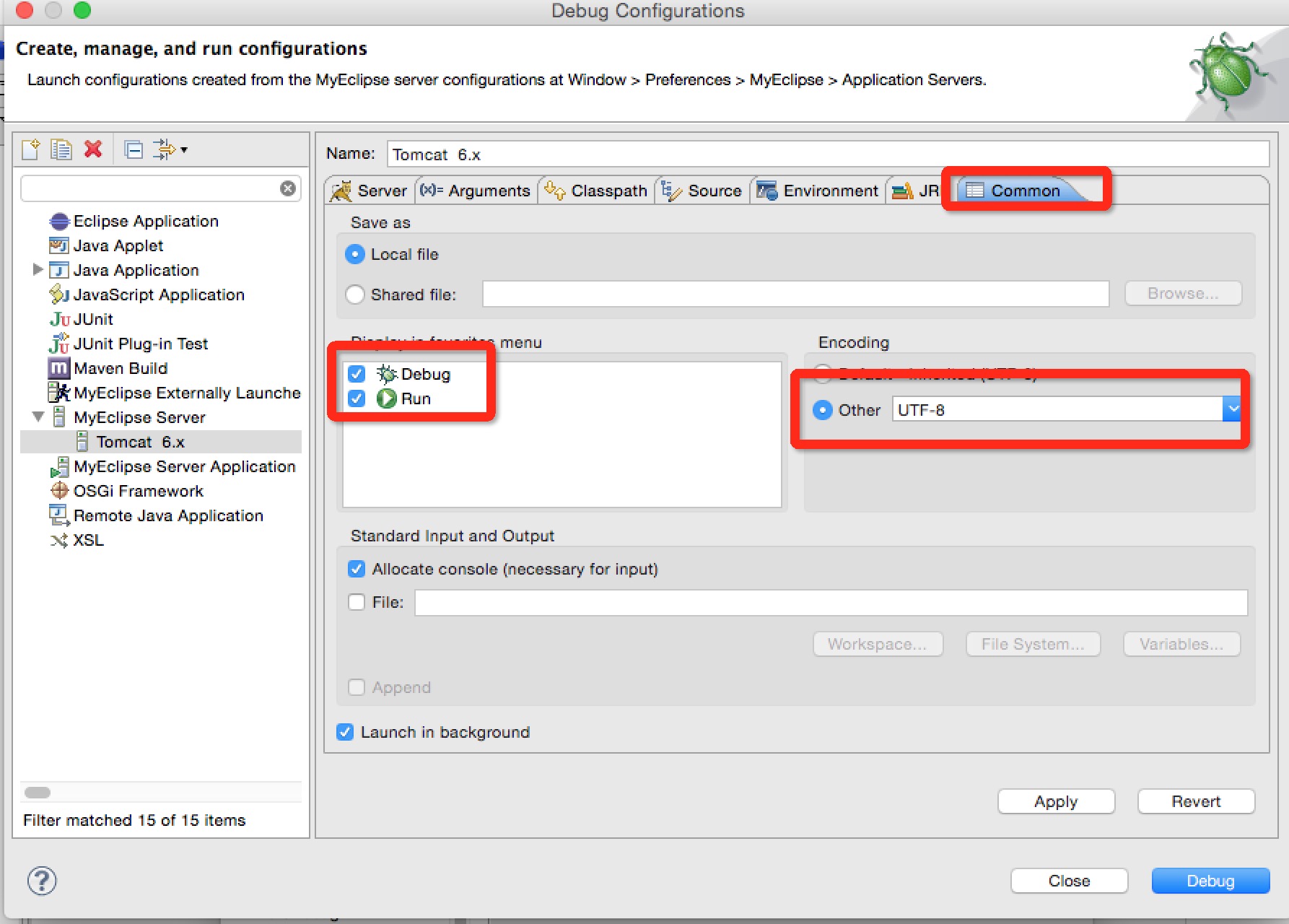This screenshot has height=924, width=1289.
Task: Select the Shared file radio button
Action: point(355,295)
